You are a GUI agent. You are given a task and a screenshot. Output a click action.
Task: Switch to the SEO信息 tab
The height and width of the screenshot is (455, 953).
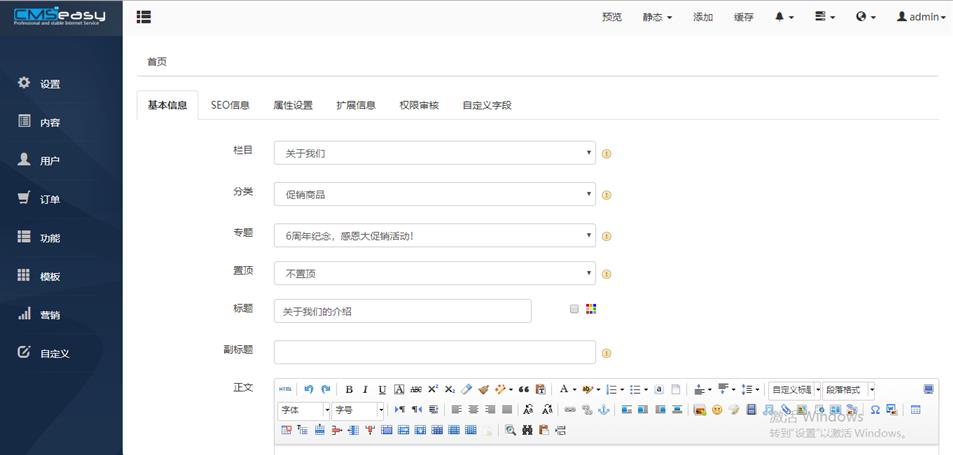[x=230, y=105]
